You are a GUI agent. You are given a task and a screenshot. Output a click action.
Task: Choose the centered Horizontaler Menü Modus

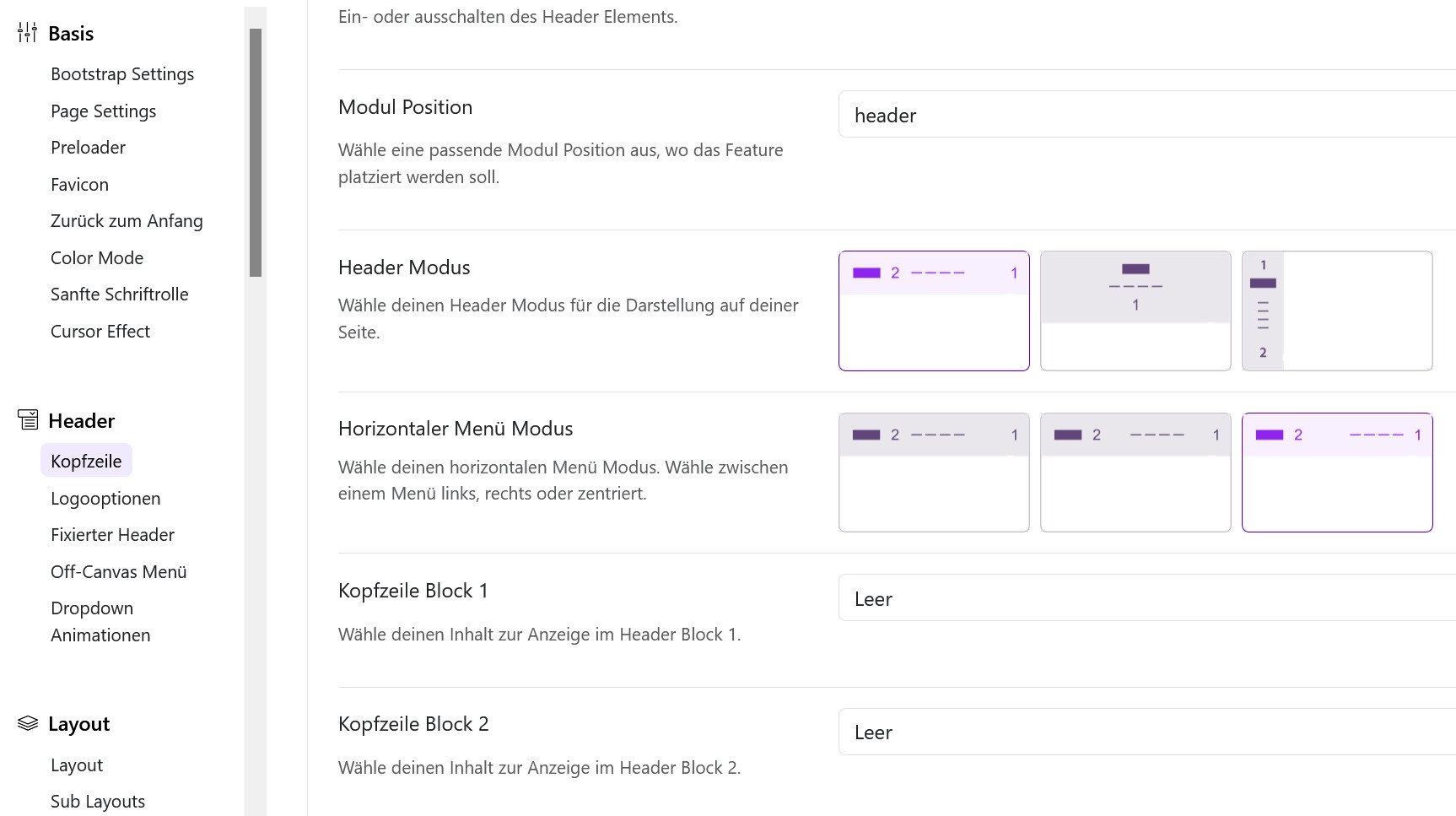tap(1337, 472)
